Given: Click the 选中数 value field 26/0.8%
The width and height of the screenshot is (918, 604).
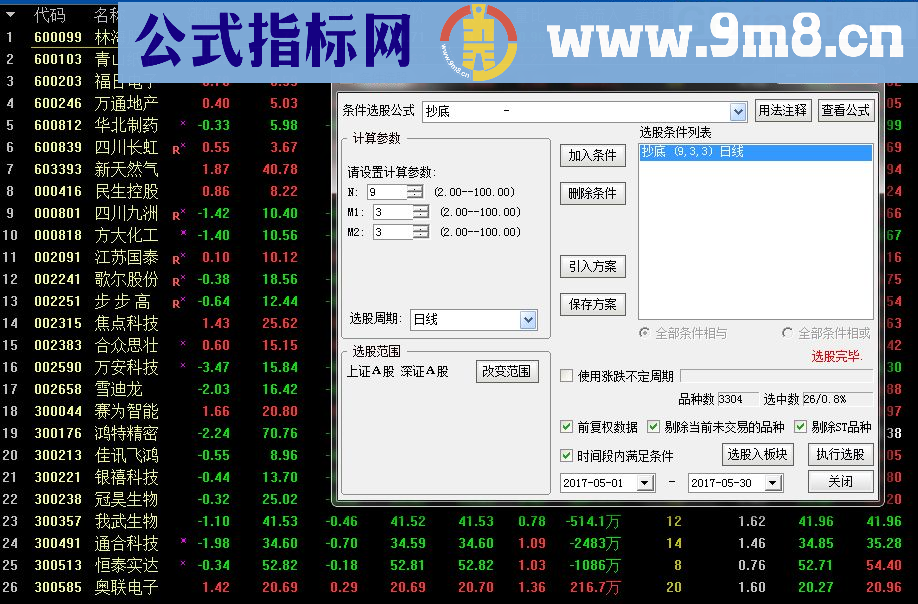Looking at the screenshot, I should [837, 399].
